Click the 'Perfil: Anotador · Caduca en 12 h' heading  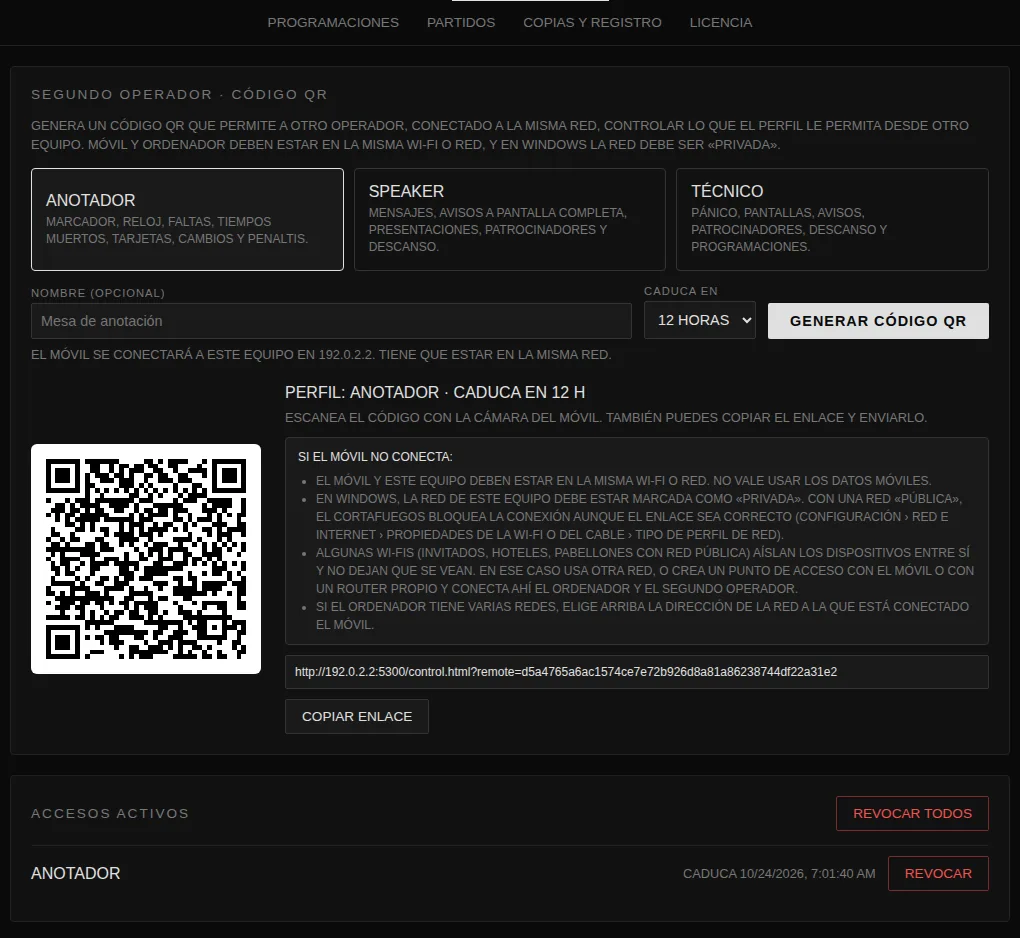click(x=435, y=392)
